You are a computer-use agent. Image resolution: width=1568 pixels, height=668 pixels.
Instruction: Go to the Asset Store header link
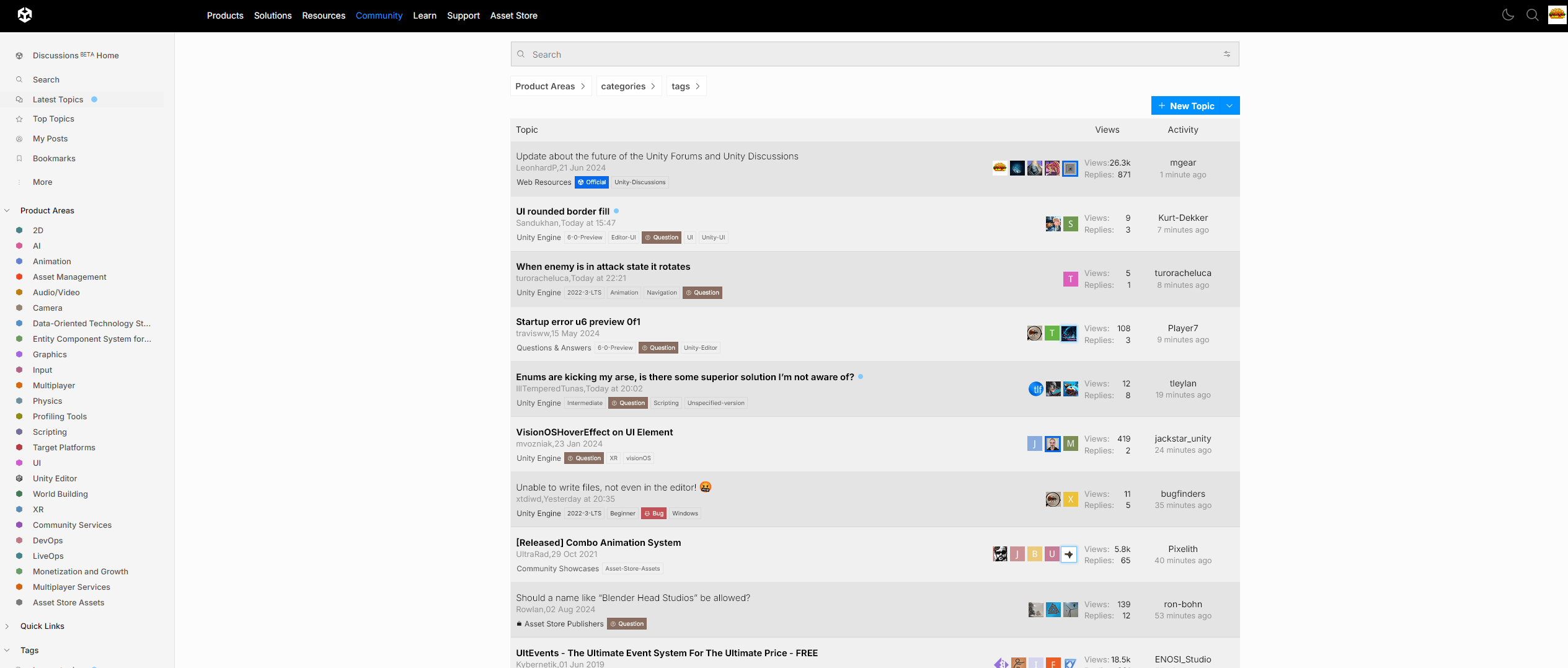pos(514,16)
